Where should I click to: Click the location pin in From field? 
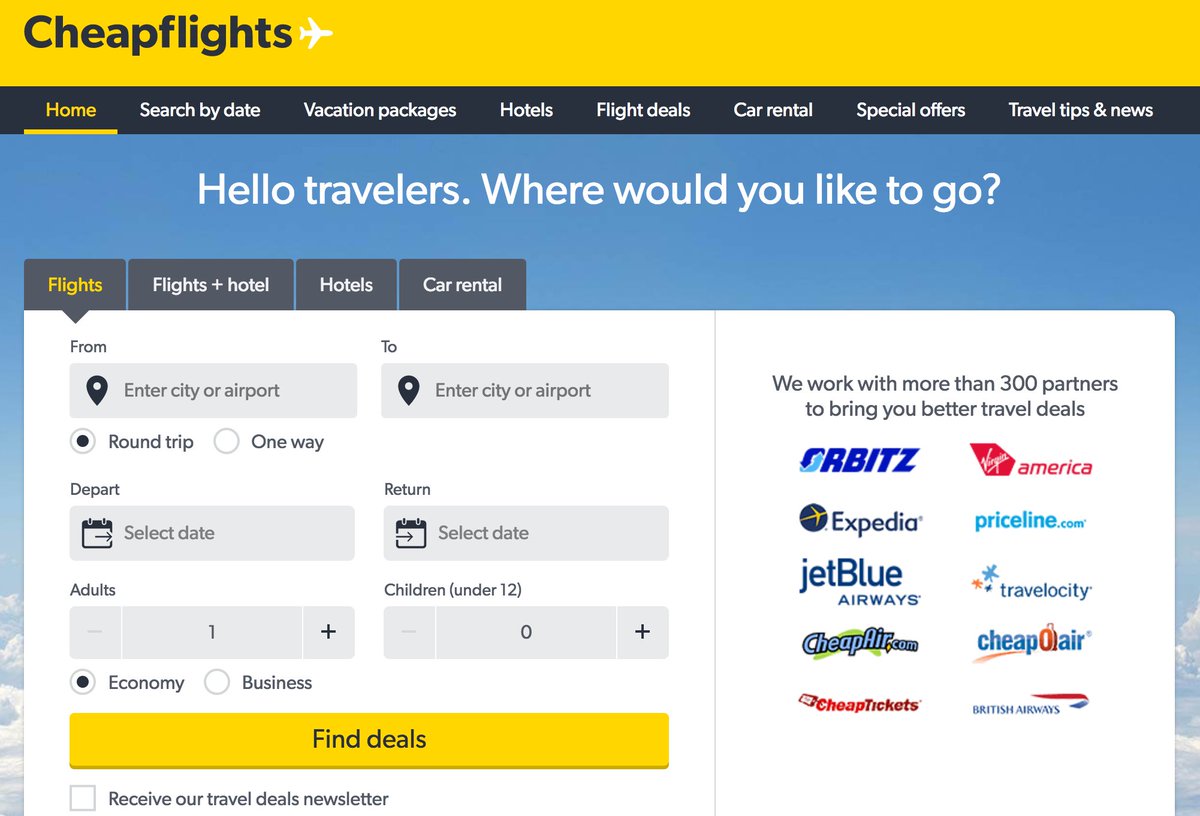(96, 391)
